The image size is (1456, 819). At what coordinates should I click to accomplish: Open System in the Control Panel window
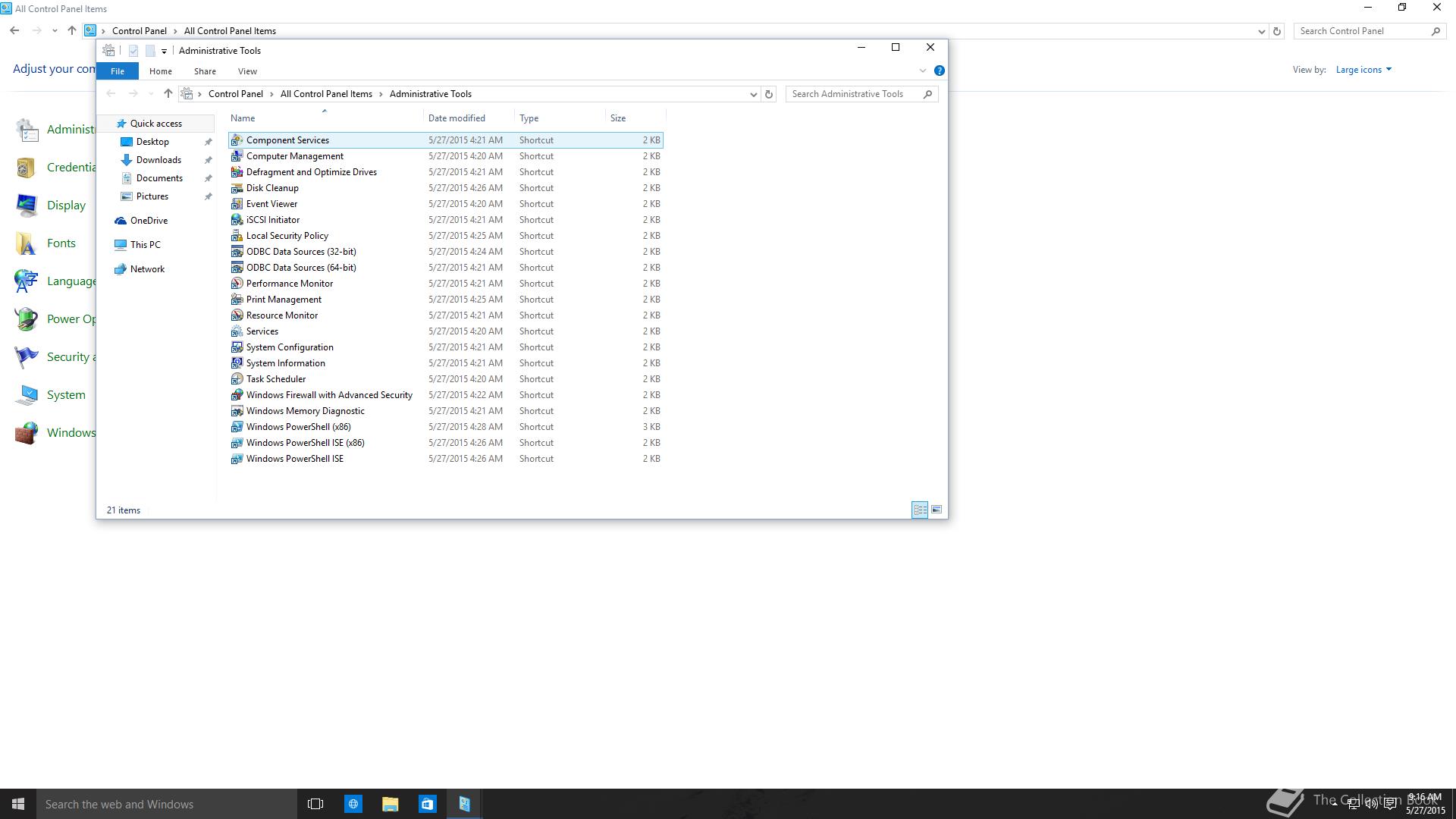click(x=66, y=395)
